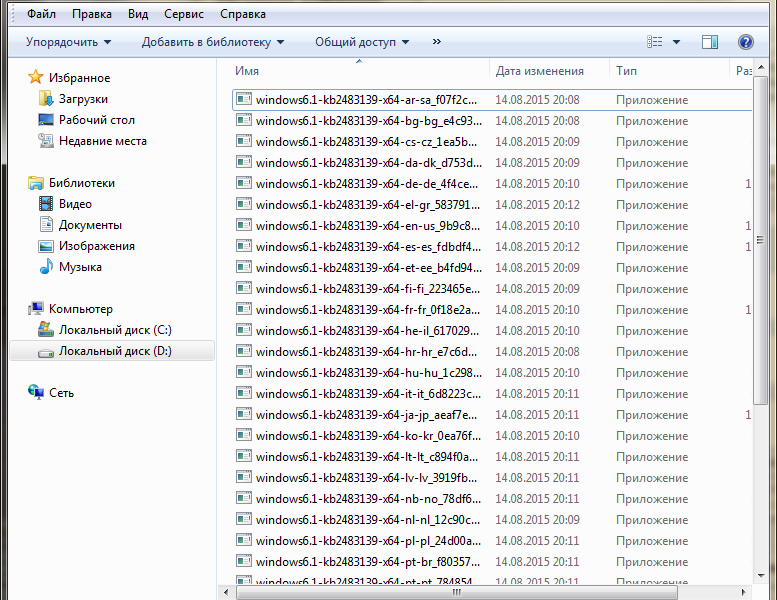Click icon of the fr-fr file
The width and height of the screenshot is (777, 600).
click(244, 309)
